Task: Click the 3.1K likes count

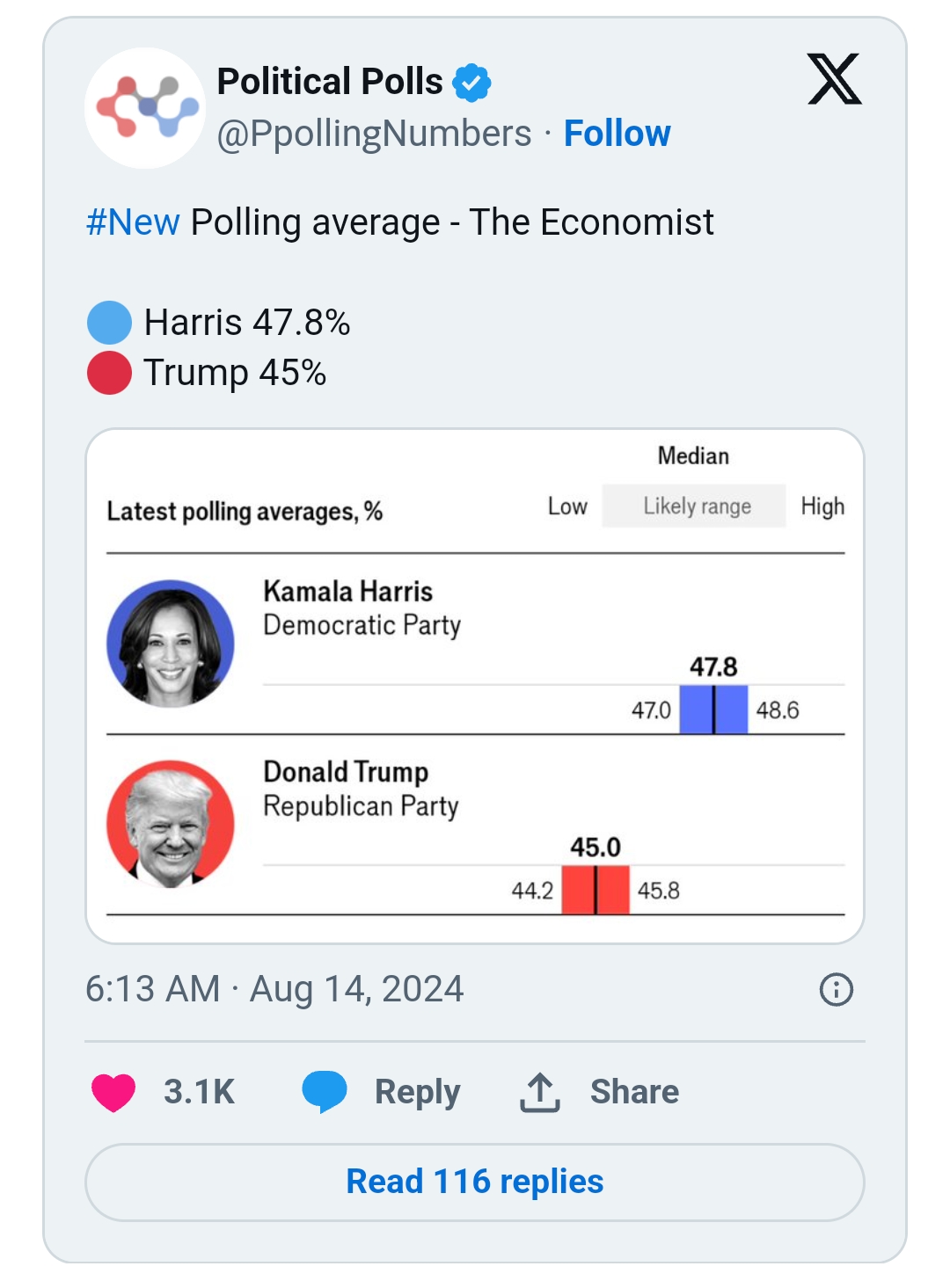Action: (x=199, y=1092)
